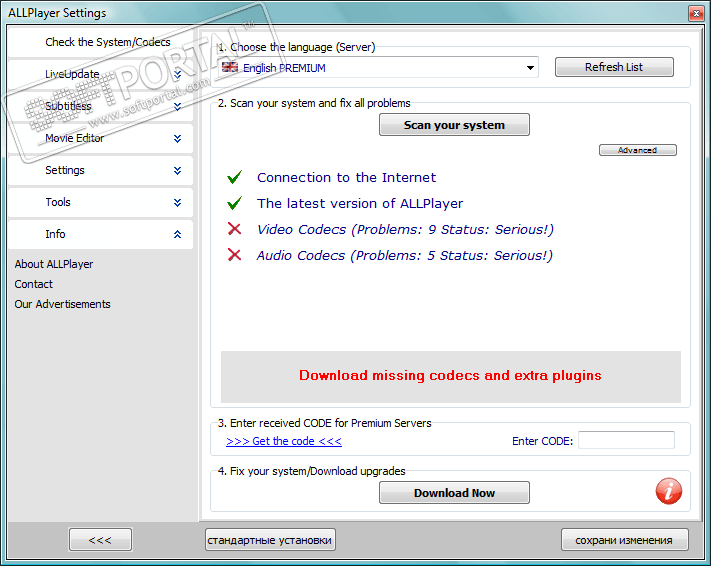Click Connection to the Internet text
The height and width of the screenshot is (566, 711).
(x=346, y=177)
